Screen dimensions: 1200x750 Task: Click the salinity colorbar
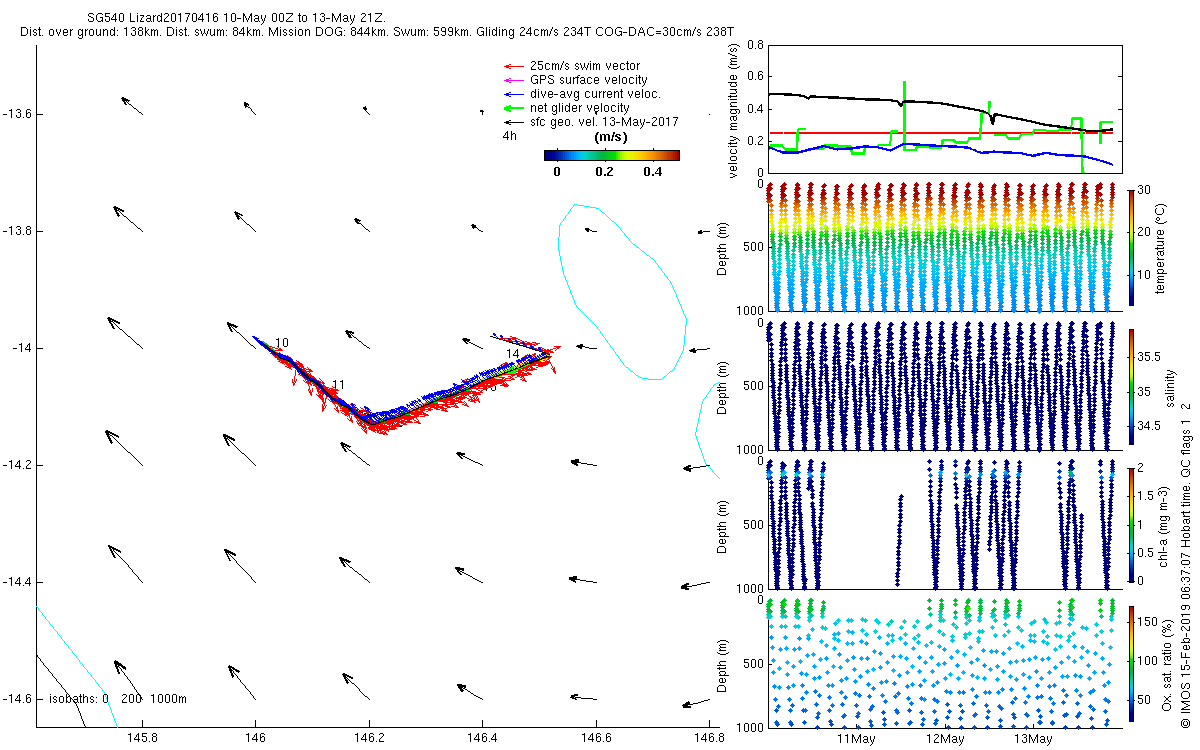click(x=1131, y=387)
